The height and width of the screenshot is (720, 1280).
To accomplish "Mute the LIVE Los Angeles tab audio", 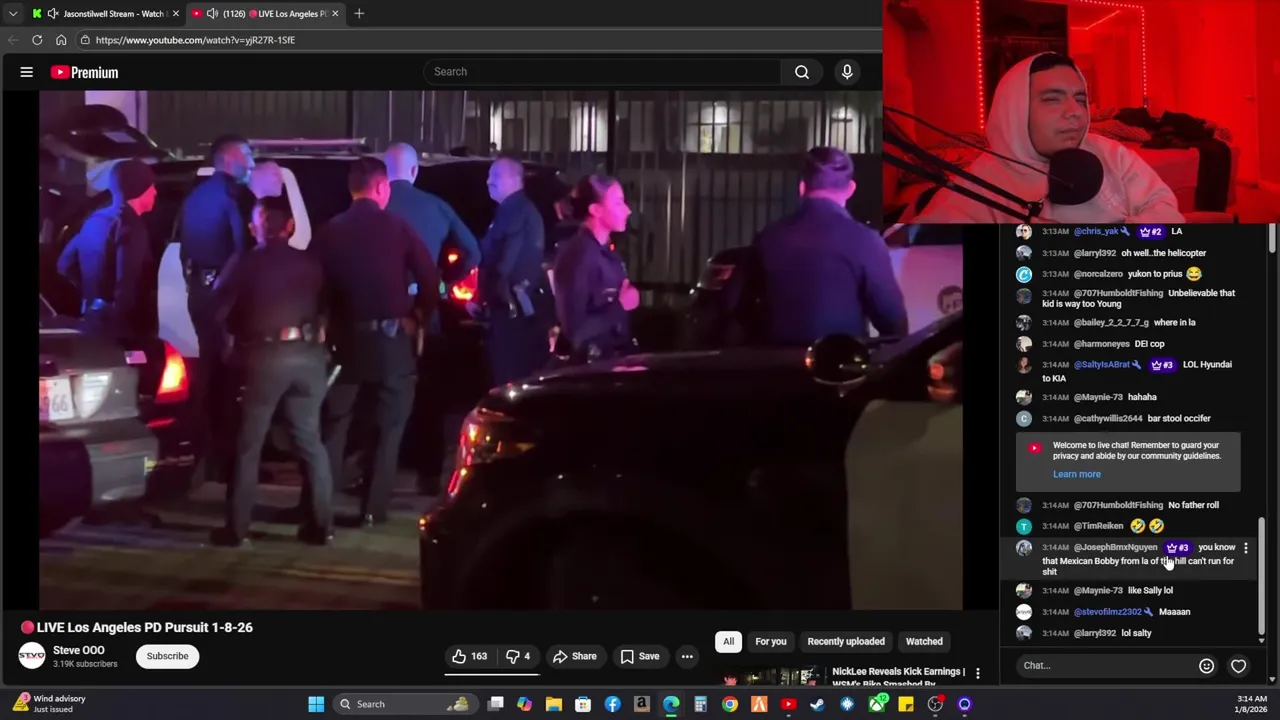I will point(212,14).
